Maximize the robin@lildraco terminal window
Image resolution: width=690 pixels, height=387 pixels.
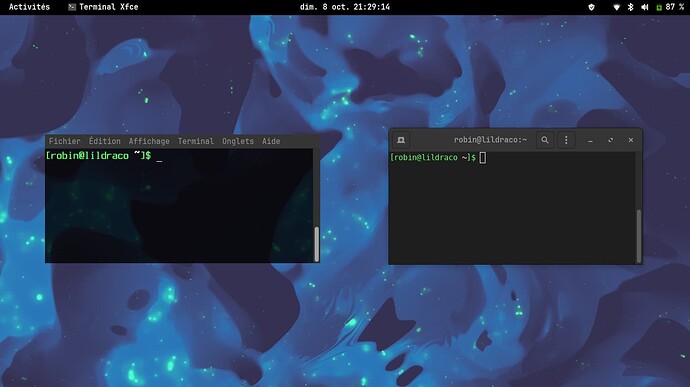coord(611,140)
